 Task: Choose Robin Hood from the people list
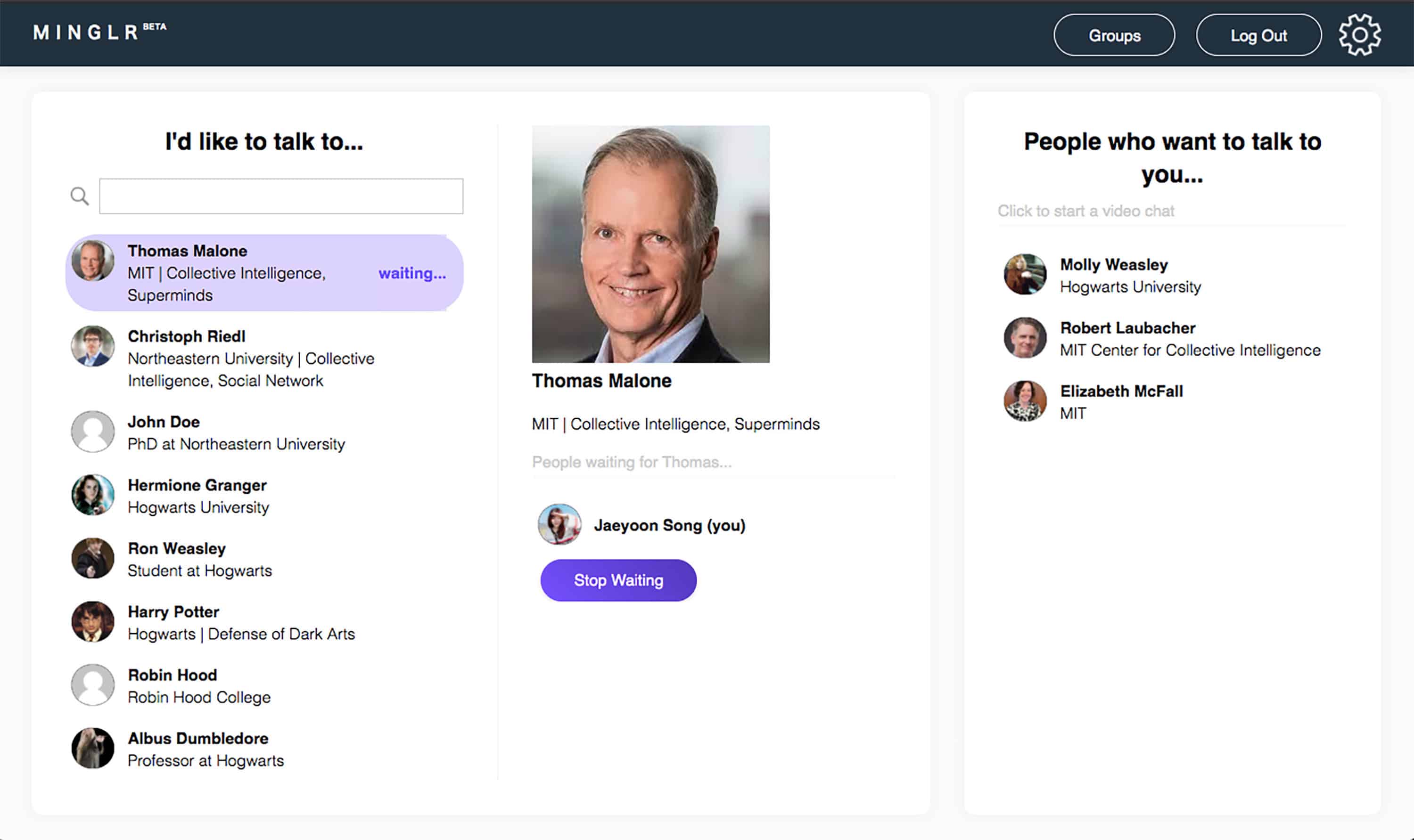click(x=198, y=685)
